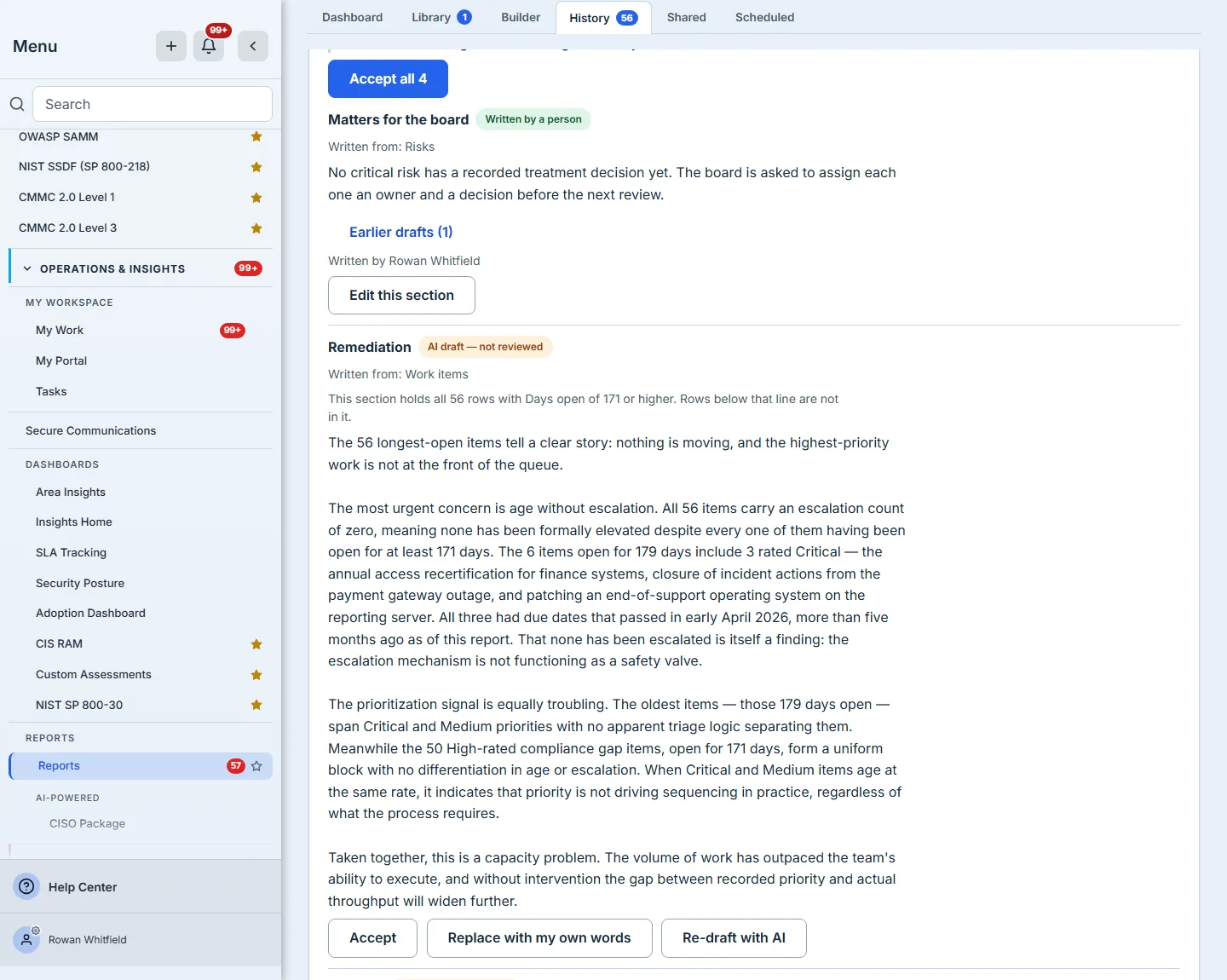Go to the Builder tab
This screenshot has width=1227, height=980.
tap(521, 17)
